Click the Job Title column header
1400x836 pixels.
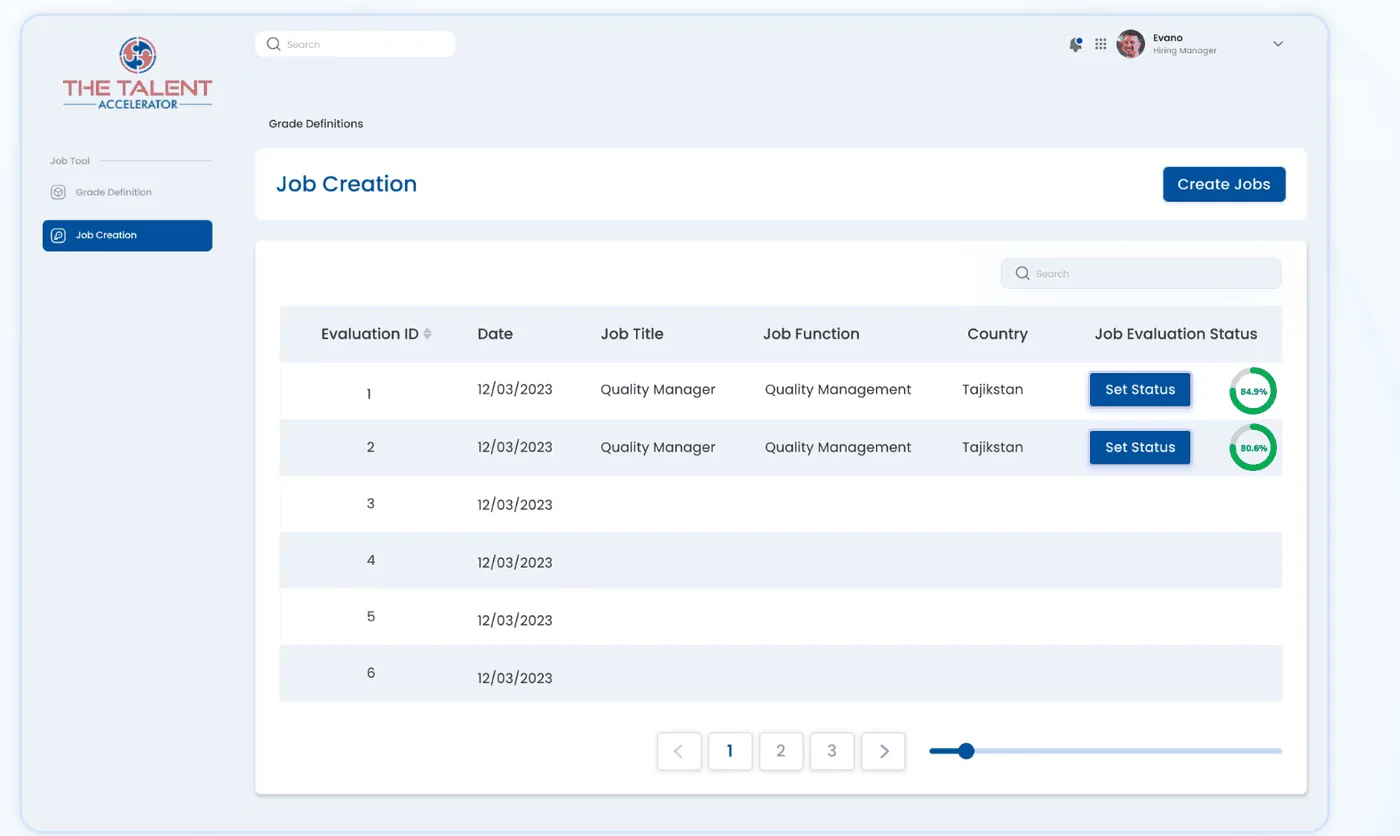632,334
